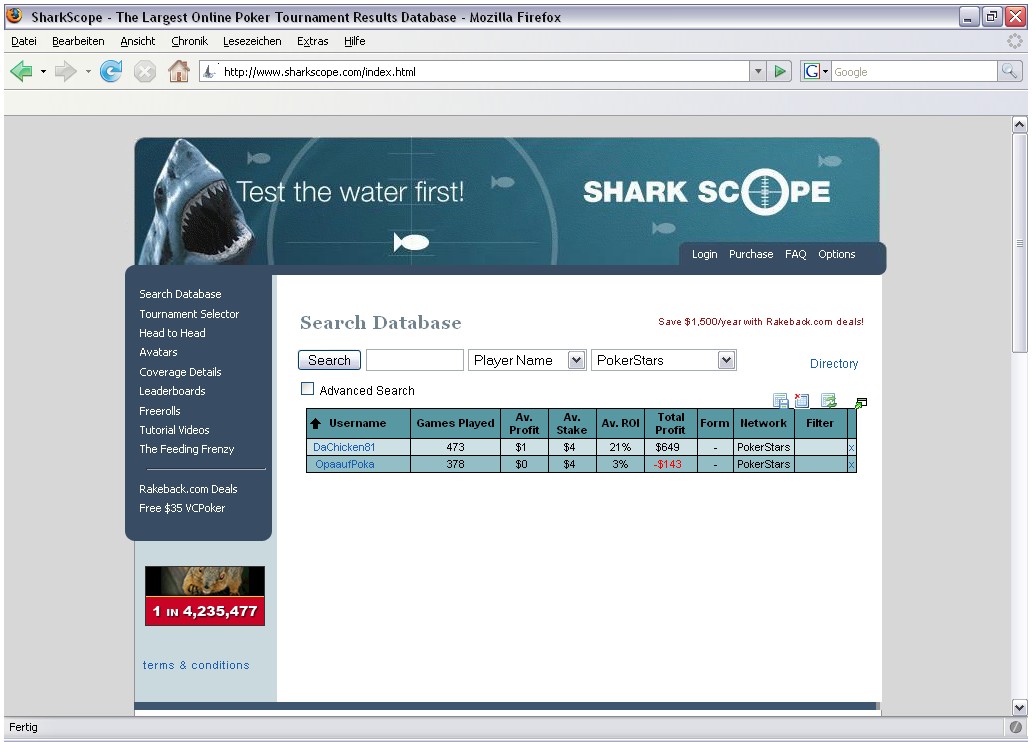
Task: Open the Ansicht menu
Action: (x=138, y=41)
